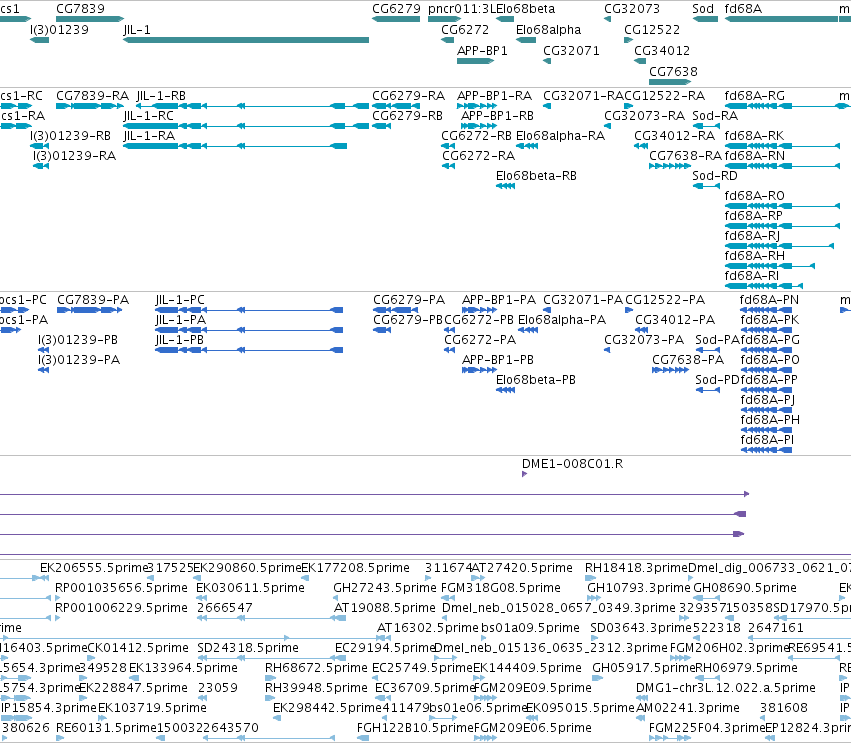
Task: Open the bs01a09.5prime EST label
Action: pyautogui.click(x=530, y=628)
